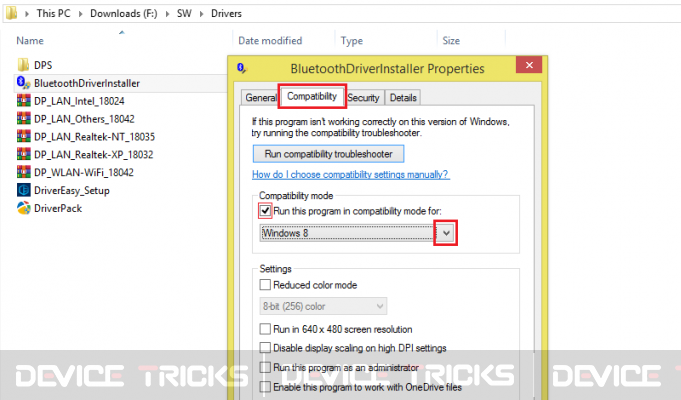Click the DP_WLAN-WiFi_18042 archive icon
This screenshot has height=400, width=681.
click(23, 172)
